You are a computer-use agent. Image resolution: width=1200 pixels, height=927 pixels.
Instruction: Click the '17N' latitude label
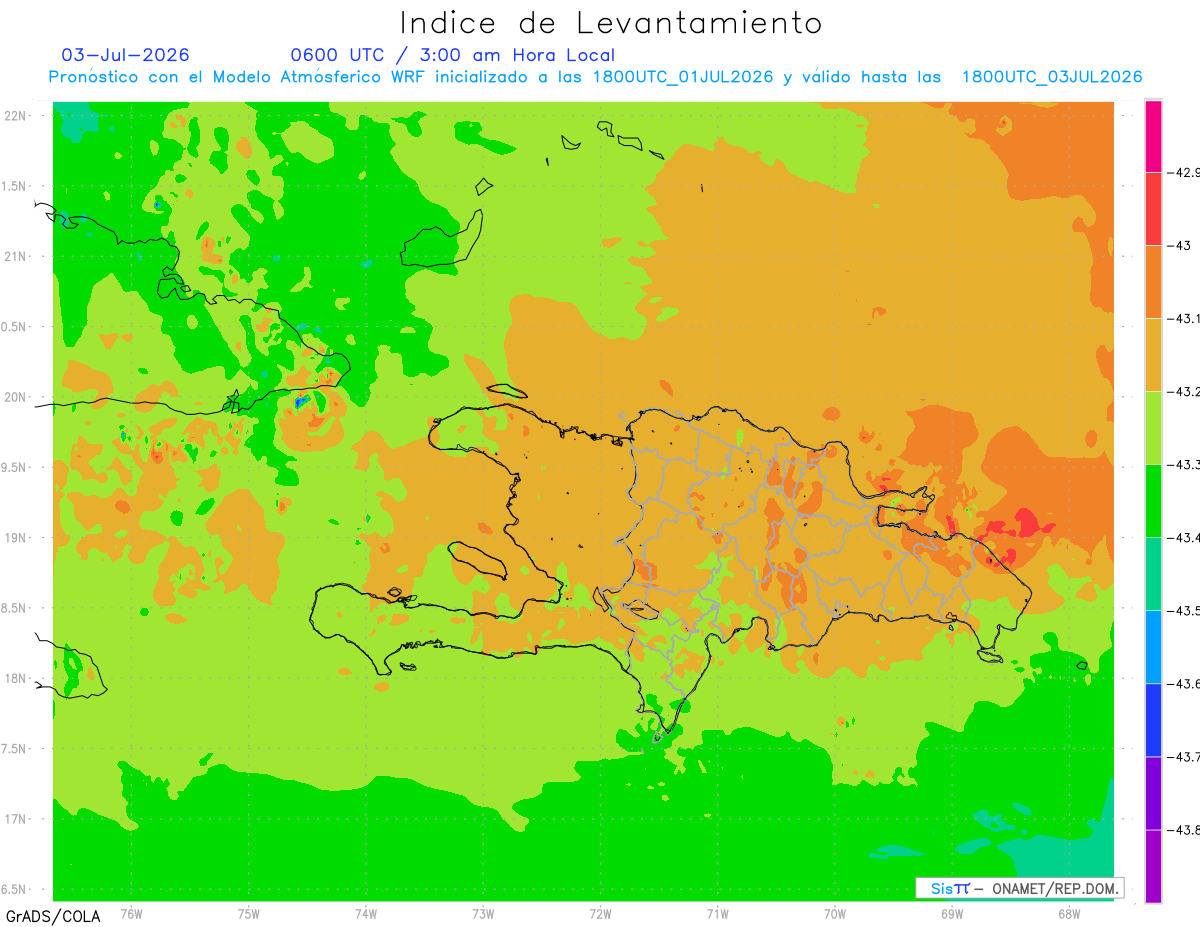point(16,819)
